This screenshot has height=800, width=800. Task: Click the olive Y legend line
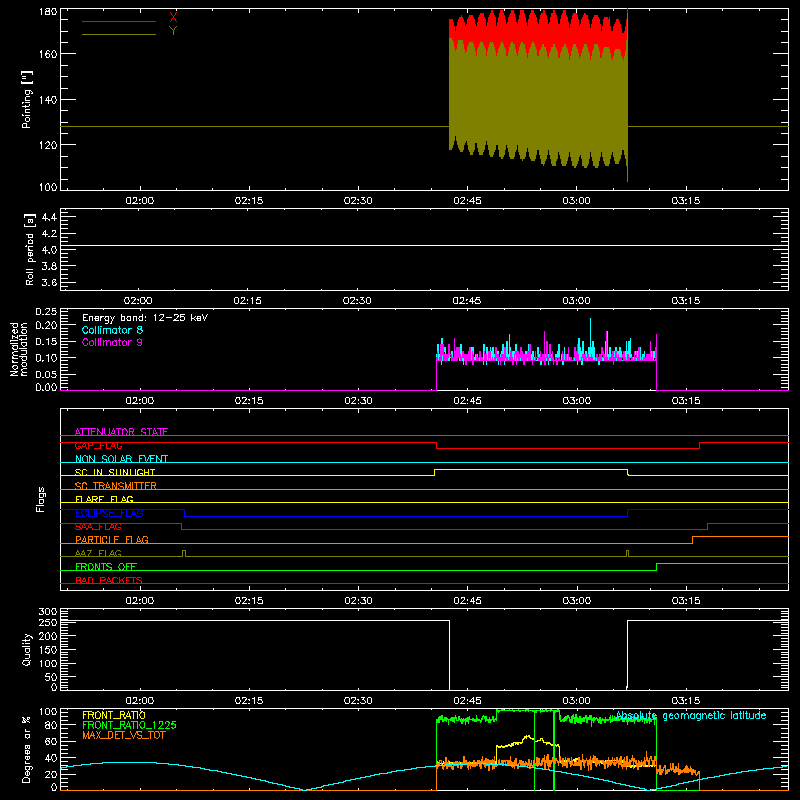click(x=119, y=34)
